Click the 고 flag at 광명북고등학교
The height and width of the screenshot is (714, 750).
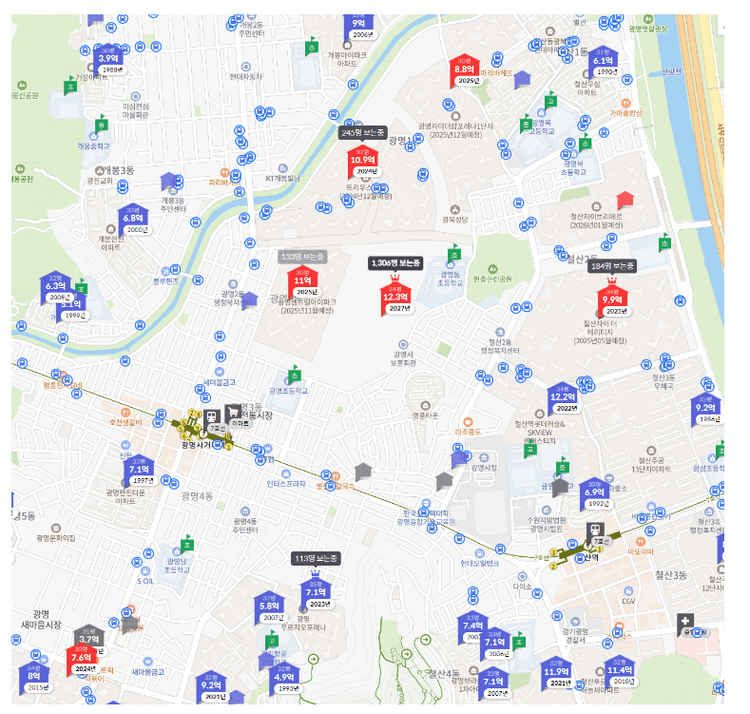click(x=551, y=99)
